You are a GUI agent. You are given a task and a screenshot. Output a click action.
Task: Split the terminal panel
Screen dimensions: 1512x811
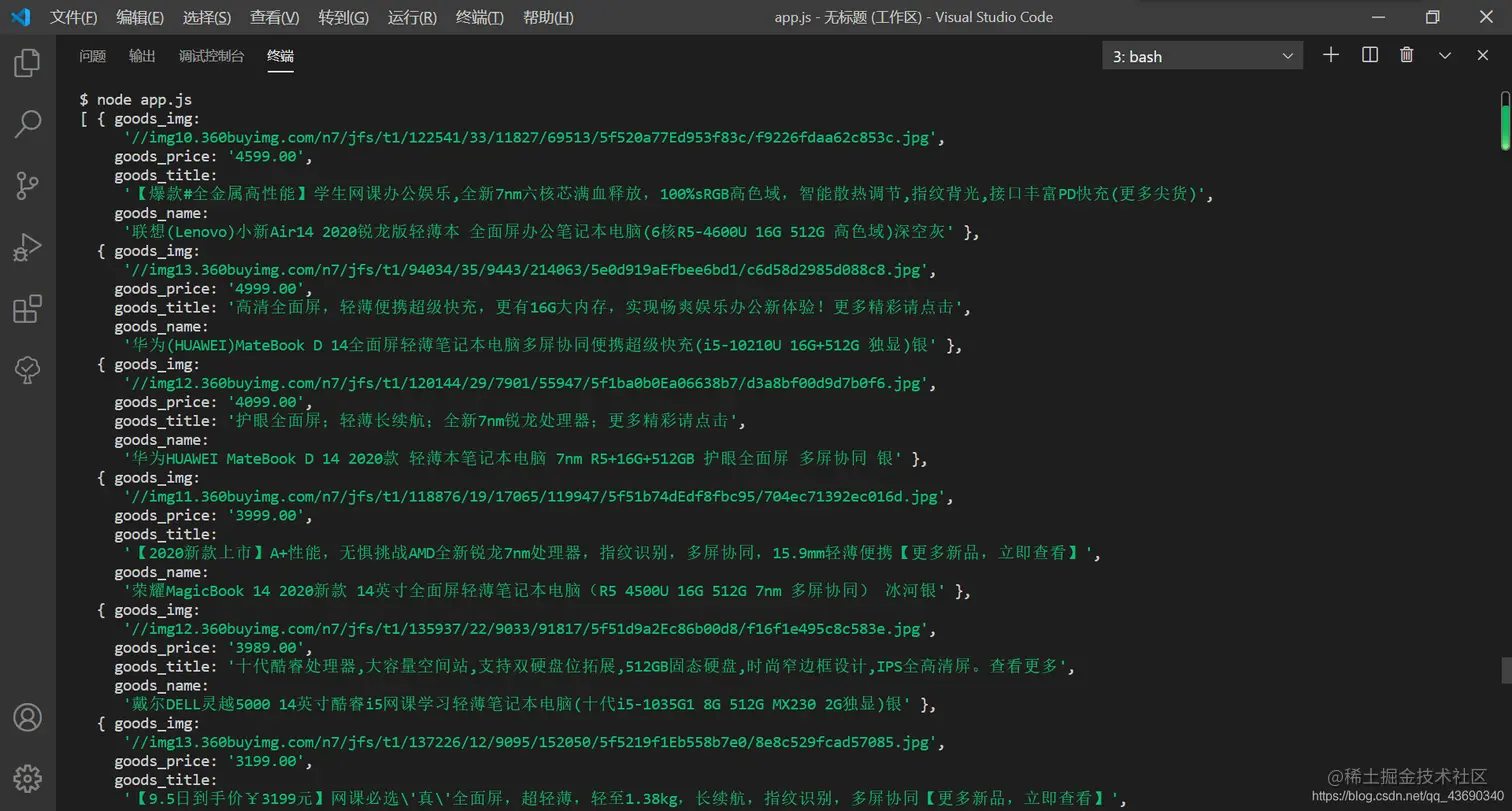(x=1370, y=55)
